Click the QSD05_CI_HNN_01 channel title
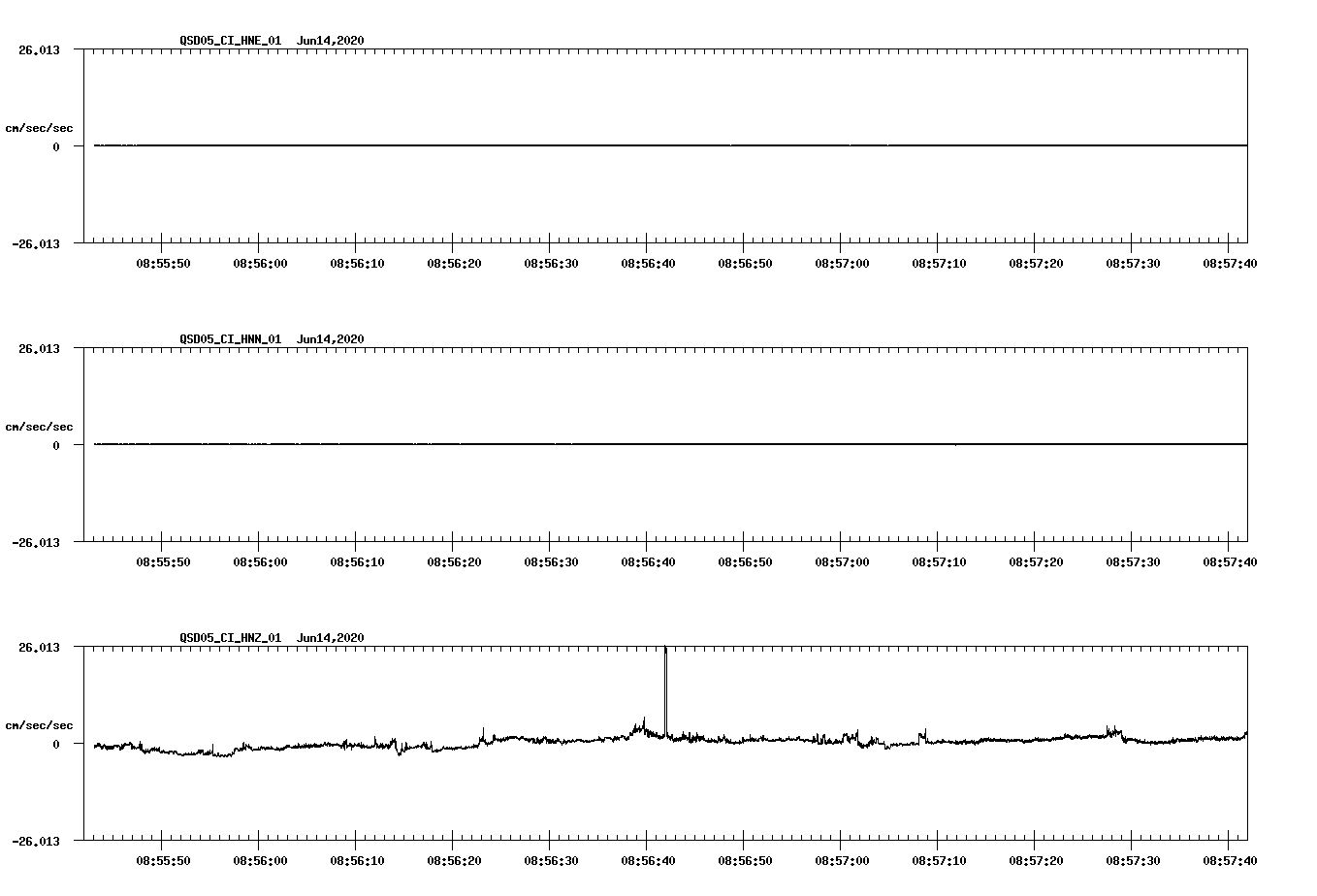The image size is (1317, 896). tap(231, 339)
